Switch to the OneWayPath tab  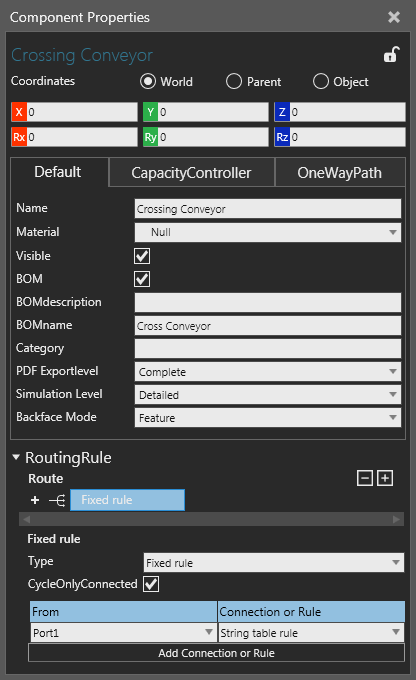coord(340,173)
